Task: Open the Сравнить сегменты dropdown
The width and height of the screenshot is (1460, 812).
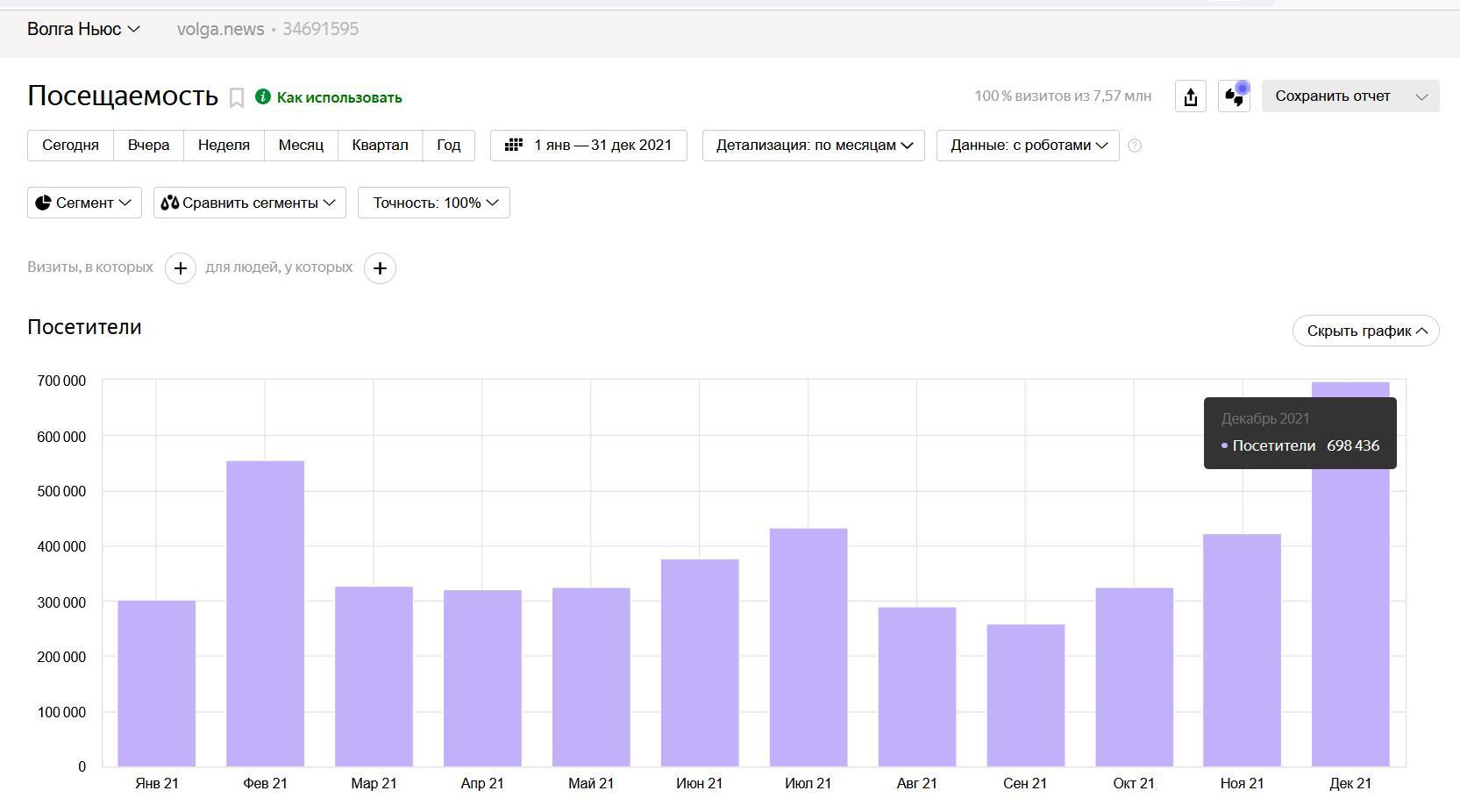Action: click(x=250, y=203)
